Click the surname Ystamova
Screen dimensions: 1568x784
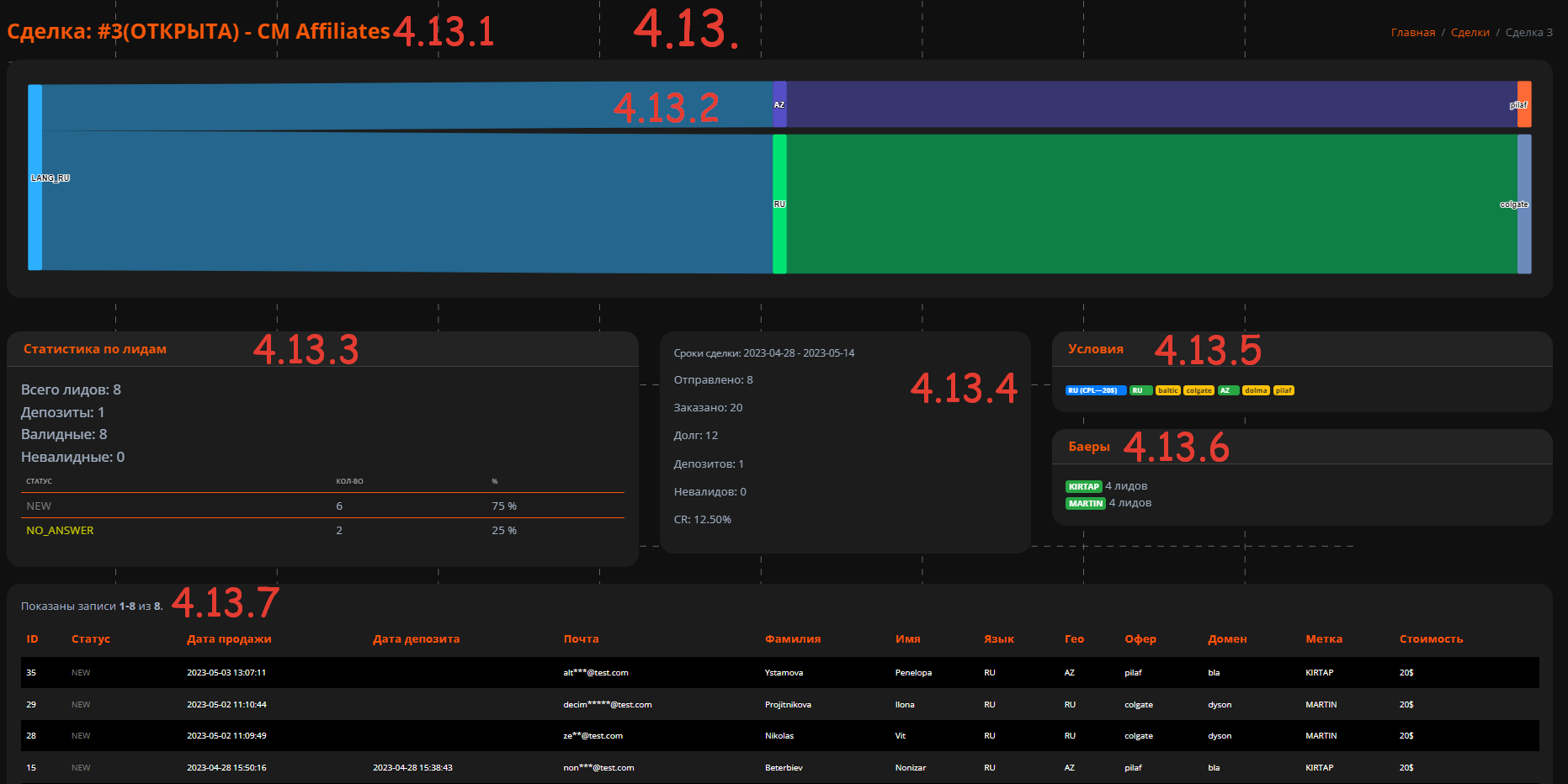tap(784, 673)
